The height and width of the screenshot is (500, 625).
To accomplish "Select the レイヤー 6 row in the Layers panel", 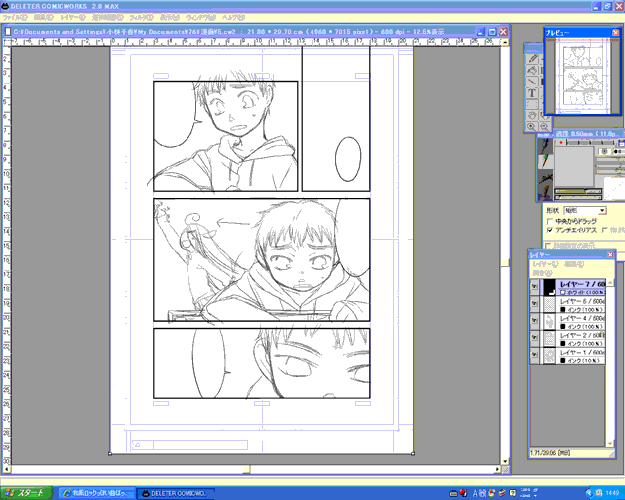I will click(568, 304).
